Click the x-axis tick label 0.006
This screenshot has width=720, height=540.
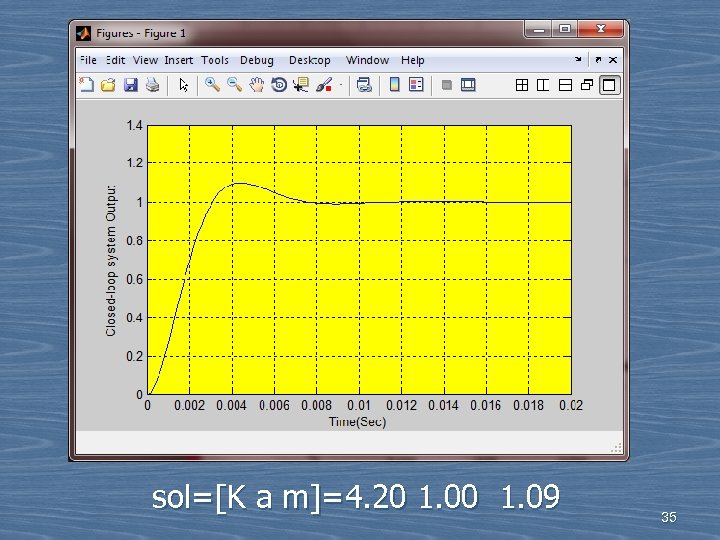[x=274, y=405]
